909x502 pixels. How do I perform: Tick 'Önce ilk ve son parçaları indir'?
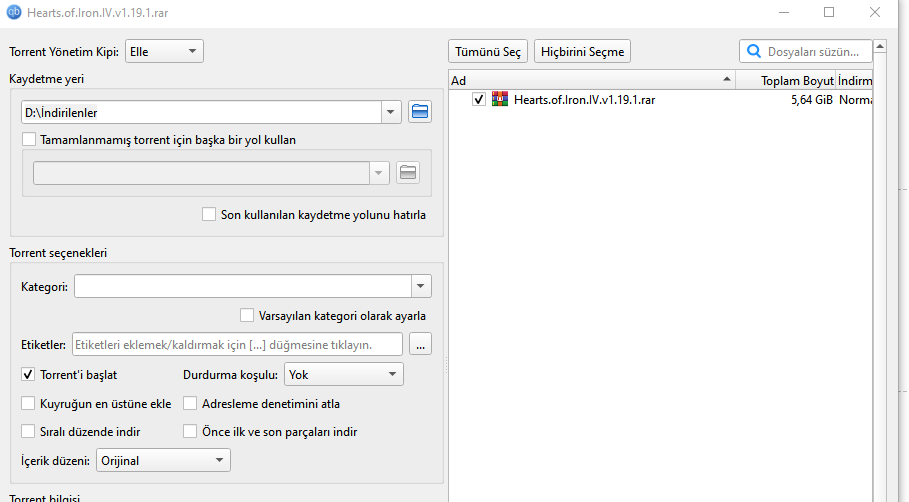[x=190, y=432]
